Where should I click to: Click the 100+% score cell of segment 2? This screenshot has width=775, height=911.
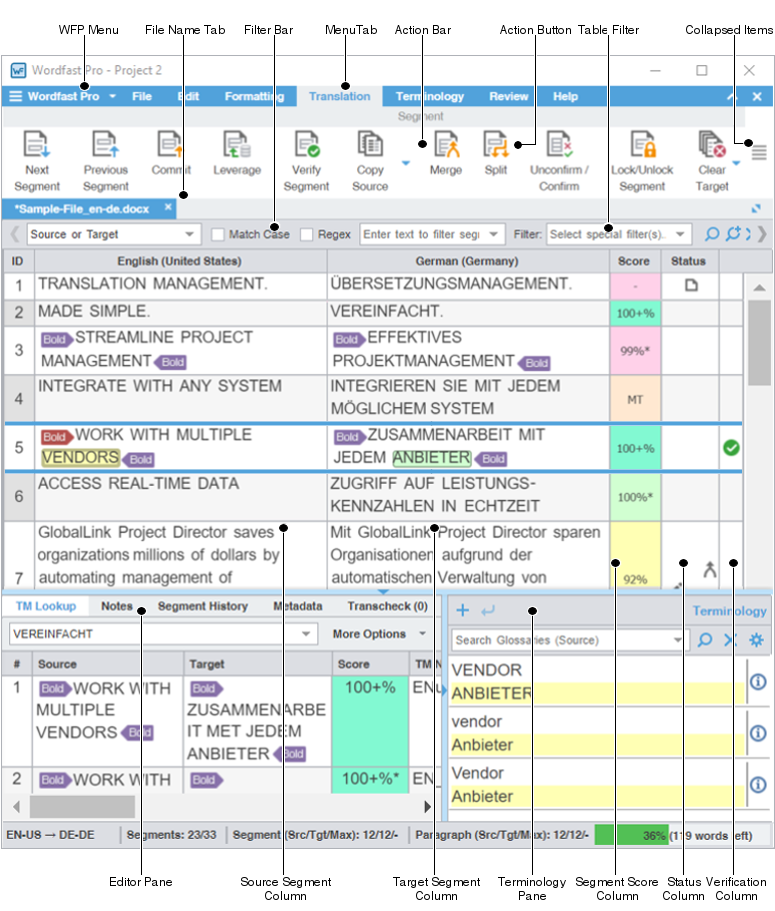click(635, 313)
